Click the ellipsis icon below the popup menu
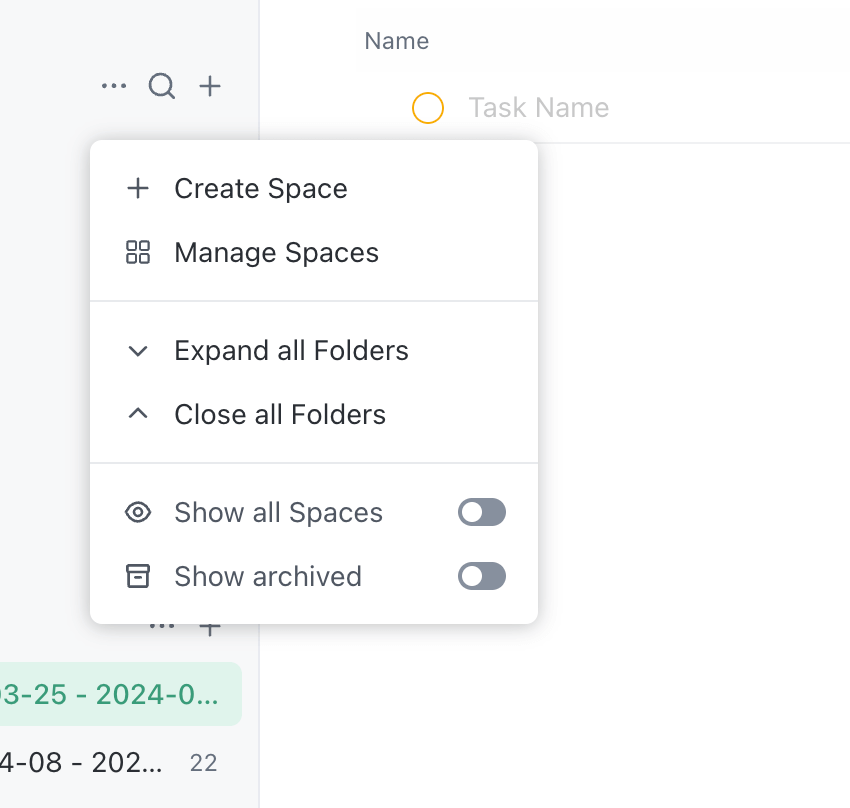Screen dimensions: 850x808 [161, 628]
